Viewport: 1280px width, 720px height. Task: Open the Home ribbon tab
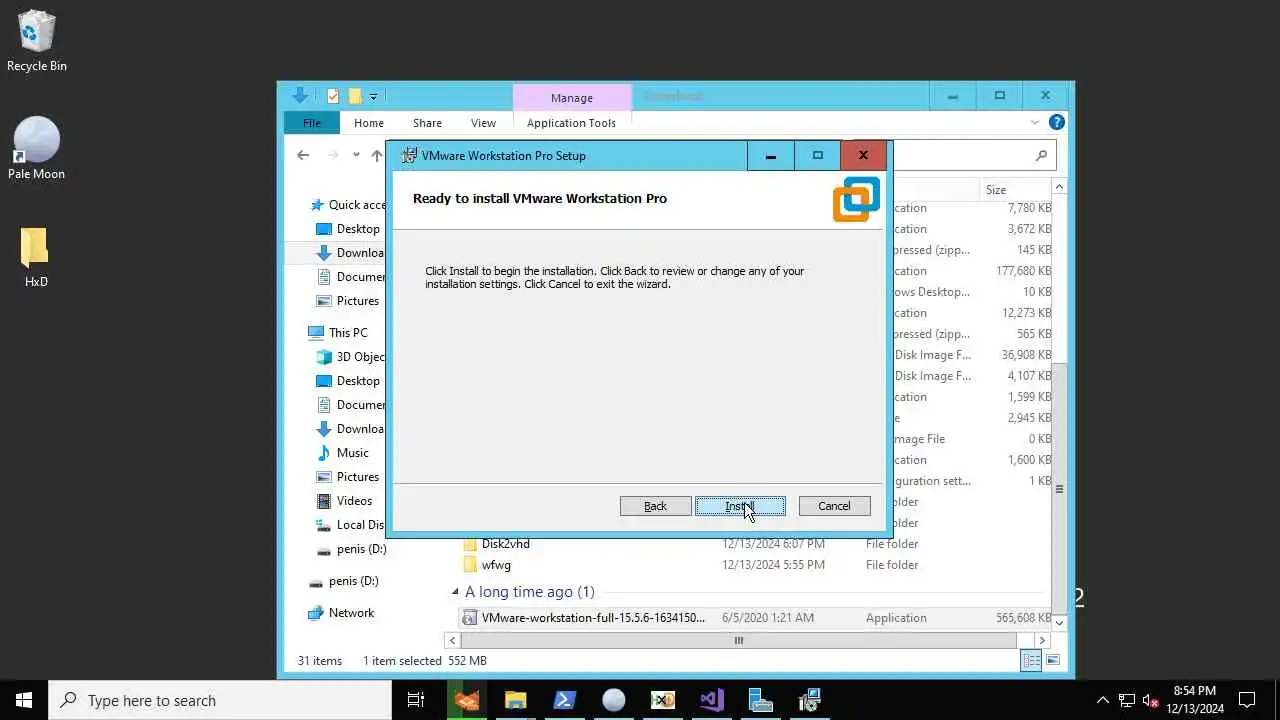368,123
